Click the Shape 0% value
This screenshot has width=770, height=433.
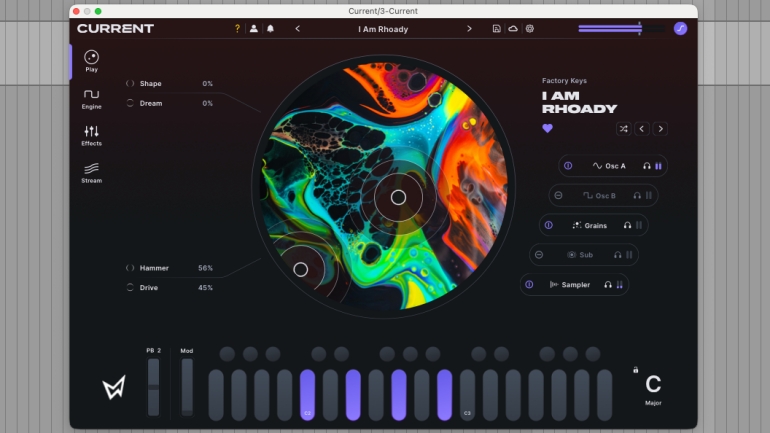click(x=207, y=83)
